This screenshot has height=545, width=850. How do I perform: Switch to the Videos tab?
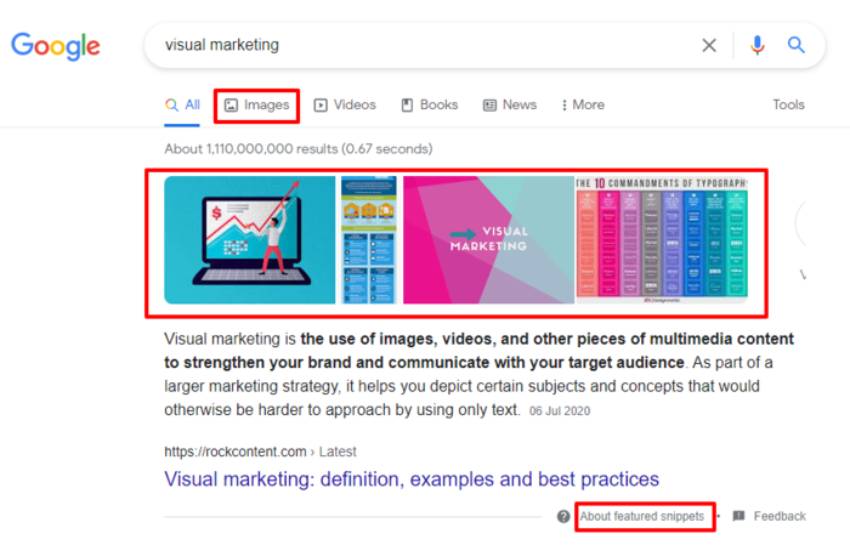point(345,105)
